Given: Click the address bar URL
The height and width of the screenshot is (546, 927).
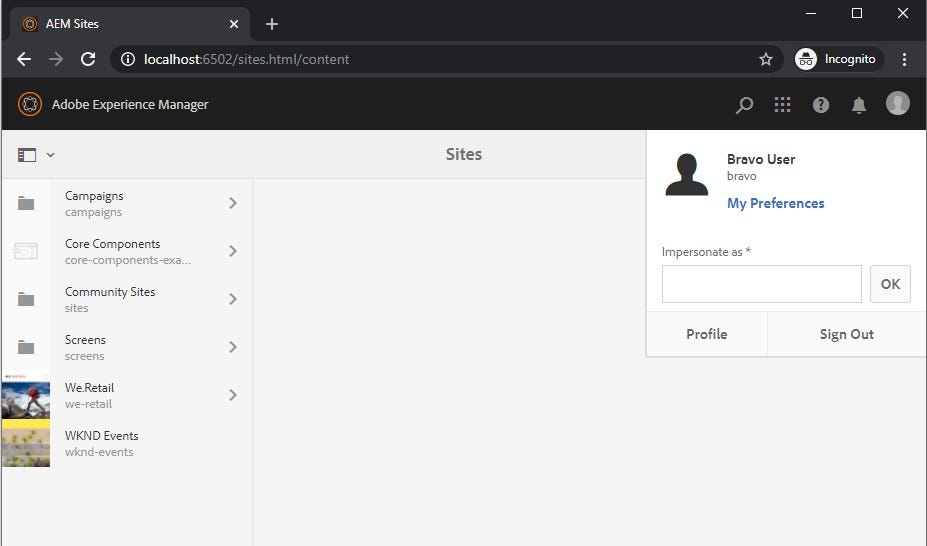Looking at the screenshot, I should 247,59.
